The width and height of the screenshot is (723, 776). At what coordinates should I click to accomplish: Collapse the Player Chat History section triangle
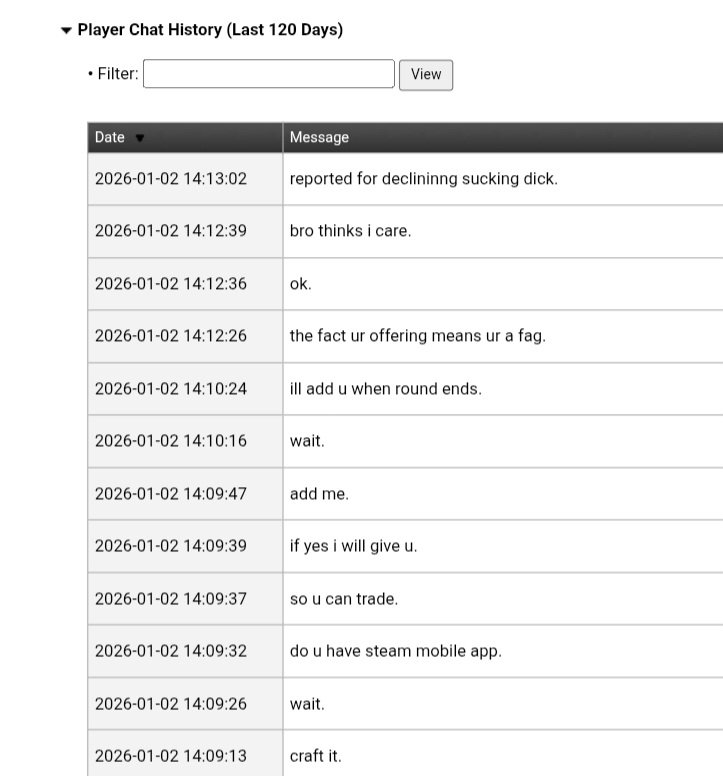click(x=66, y=31)
